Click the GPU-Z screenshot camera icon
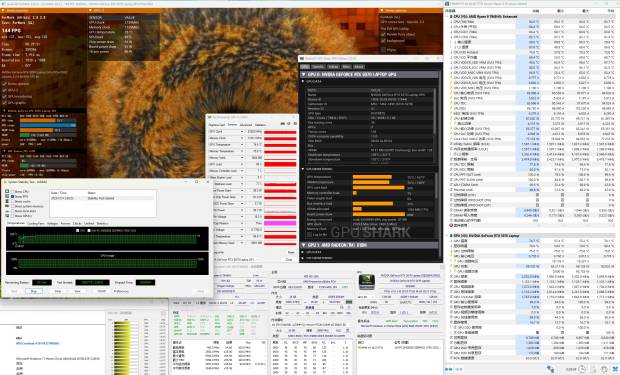Viewport: 620px width, 375px height. pyautogui.click(x=283, y=124)
